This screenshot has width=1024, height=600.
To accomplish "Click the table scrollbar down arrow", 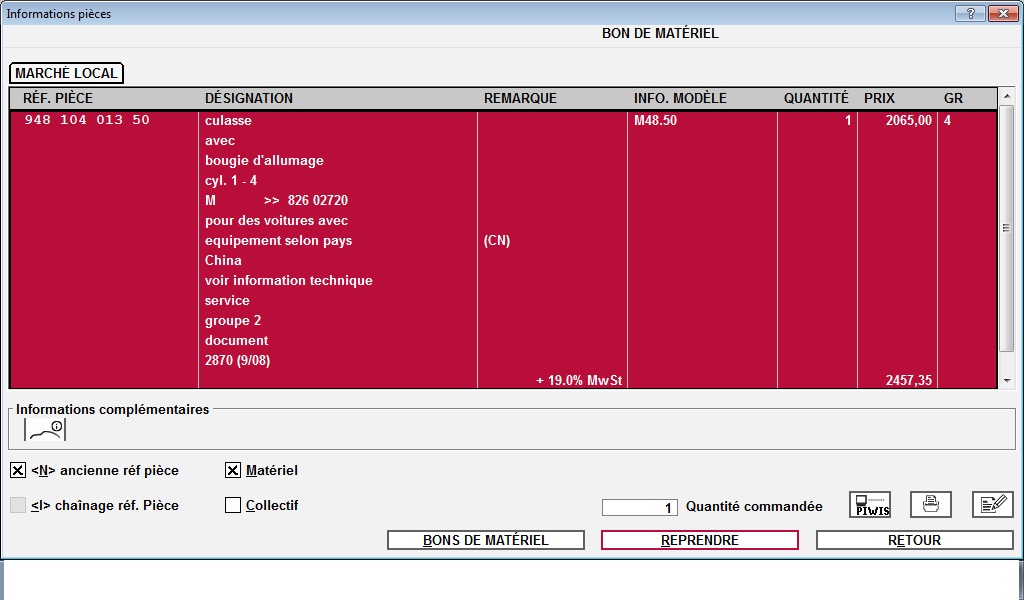I will point(1007,381).
